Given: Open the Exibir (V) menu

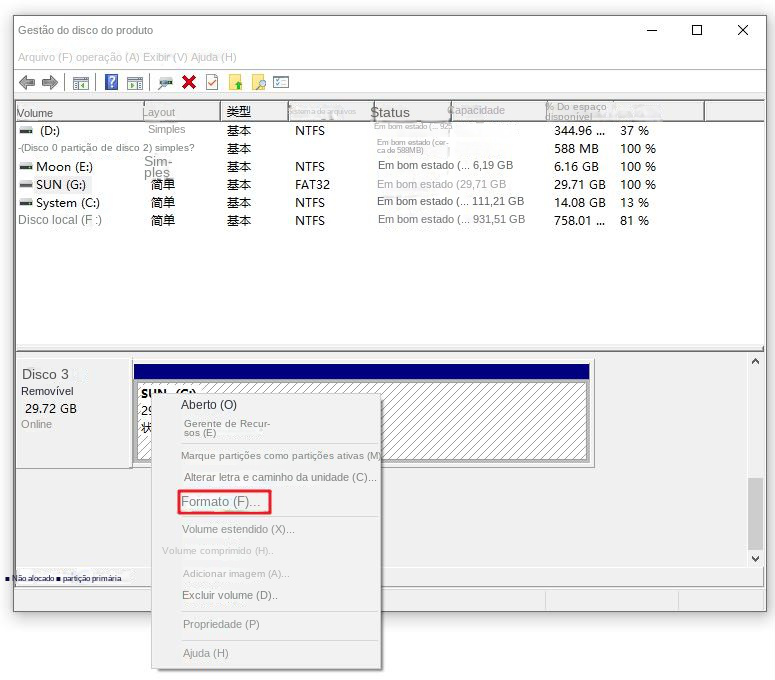Looking at the screenshot, I should [166, 57].
